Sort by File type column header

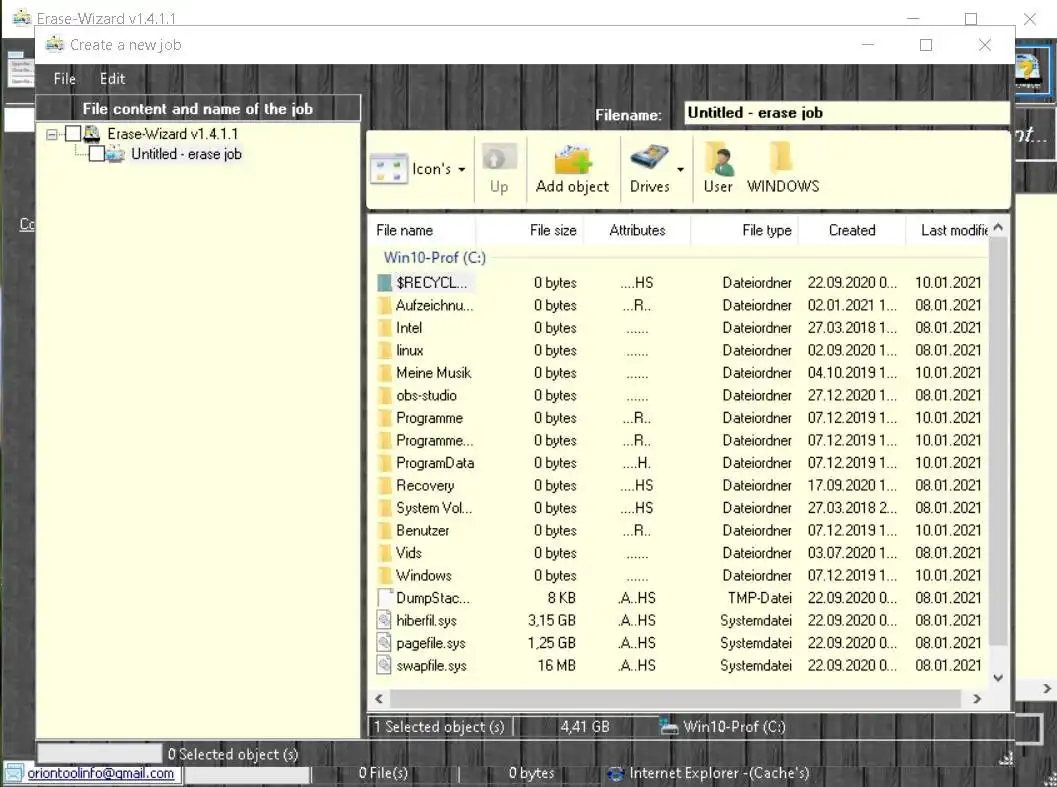click(744, 230)
